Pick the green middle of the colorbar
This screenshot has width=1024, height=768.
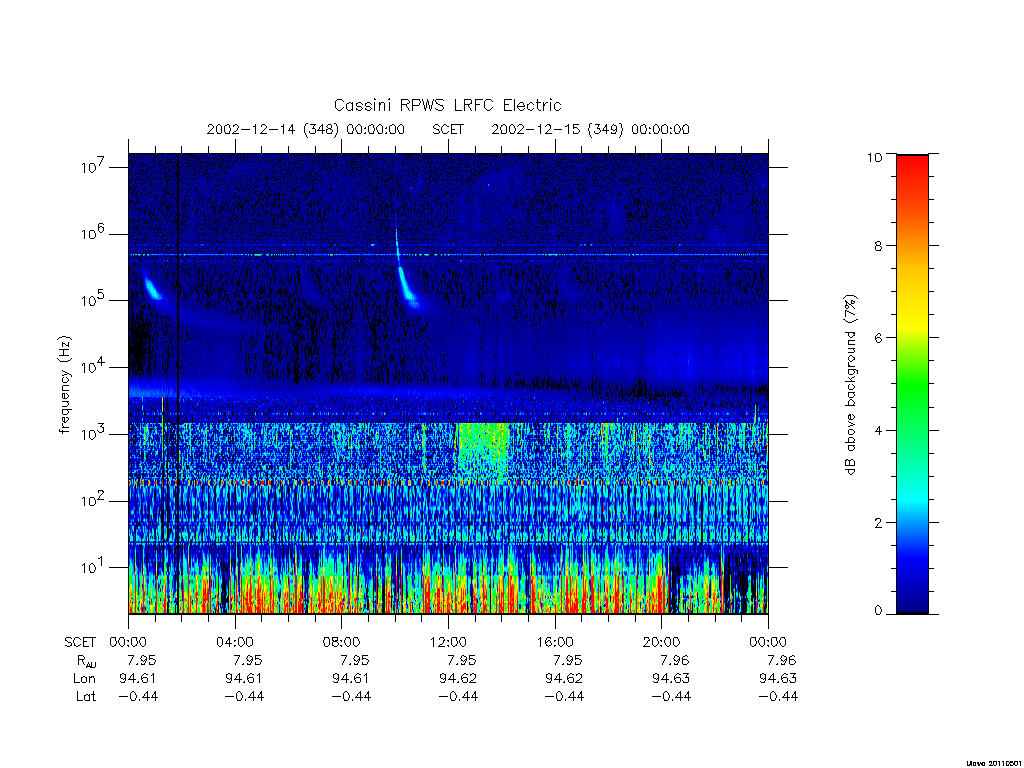pyautogui.click(x=912, y=385)
